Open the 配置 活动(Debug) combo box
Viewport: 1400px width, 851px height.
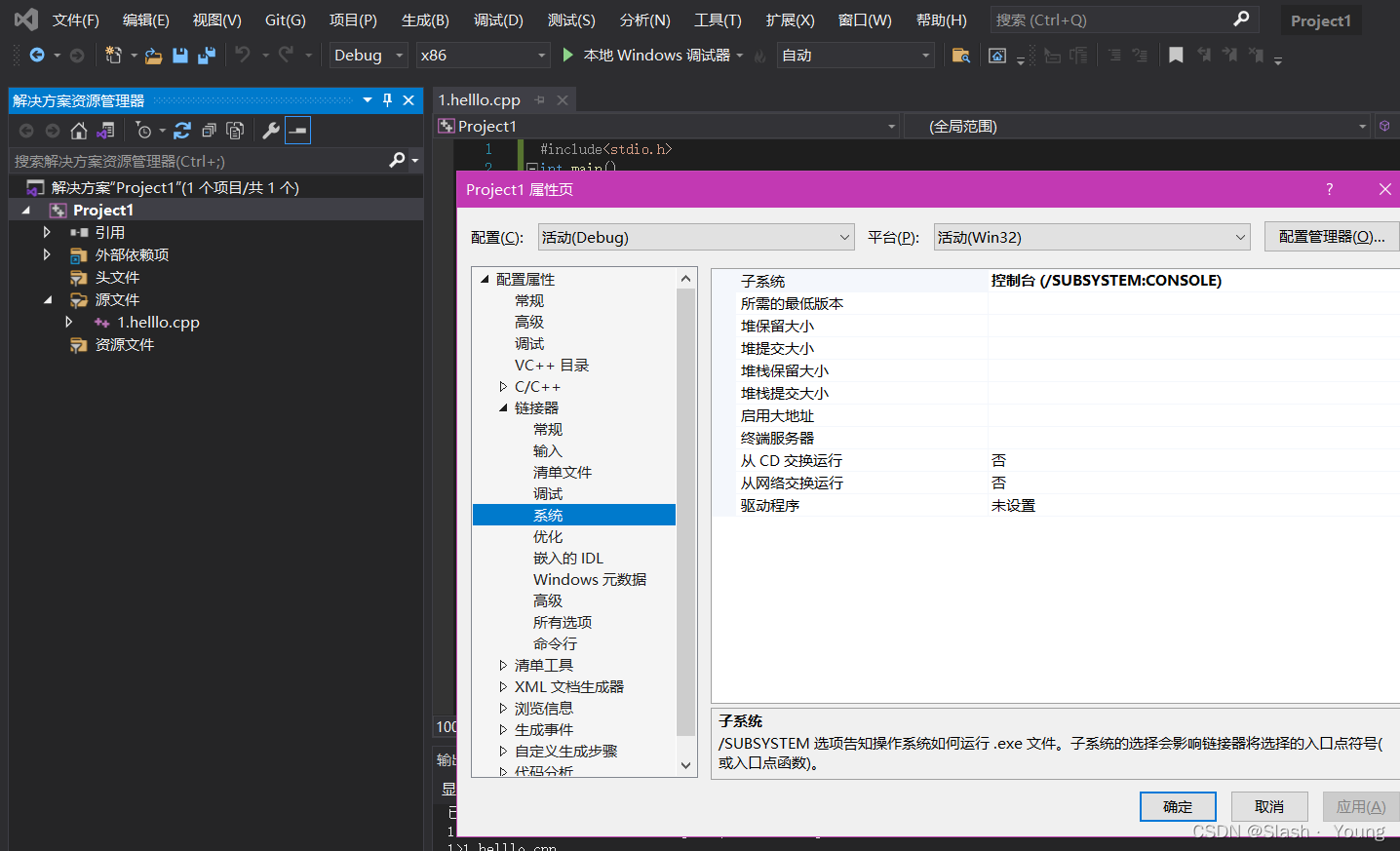[696, 237]
